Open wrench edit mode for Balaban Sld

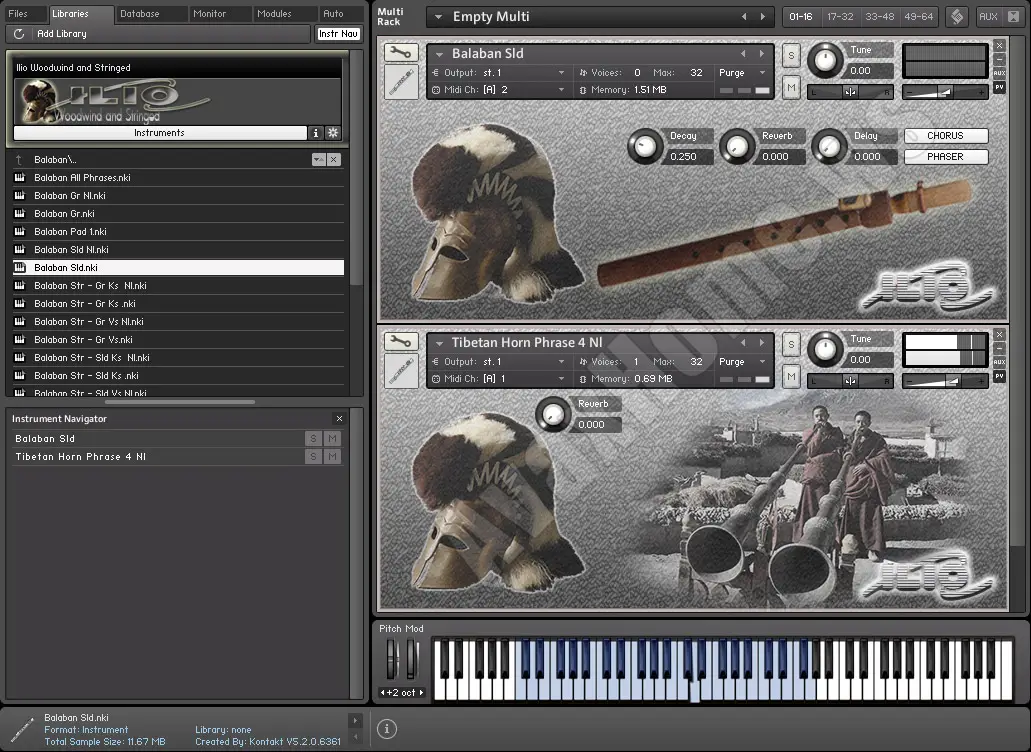400,53
